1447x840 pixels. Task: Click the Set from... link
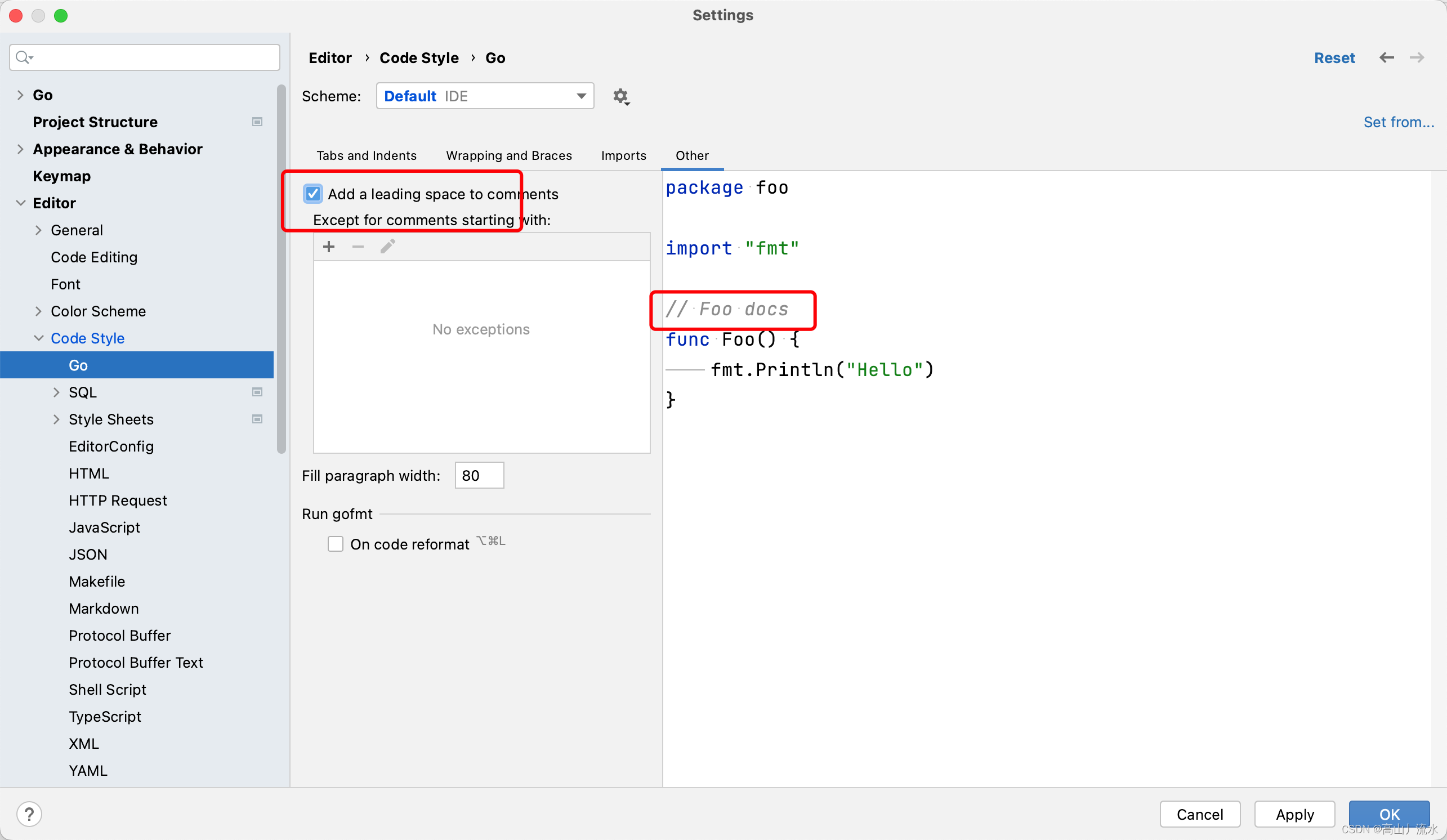tap(1398, 122)
